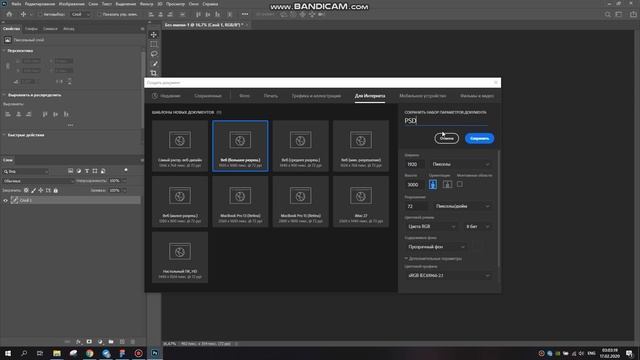
Task: Open the Прозрачный фон background dropdown
Action: pyautogui.click(x=435, y=247)
